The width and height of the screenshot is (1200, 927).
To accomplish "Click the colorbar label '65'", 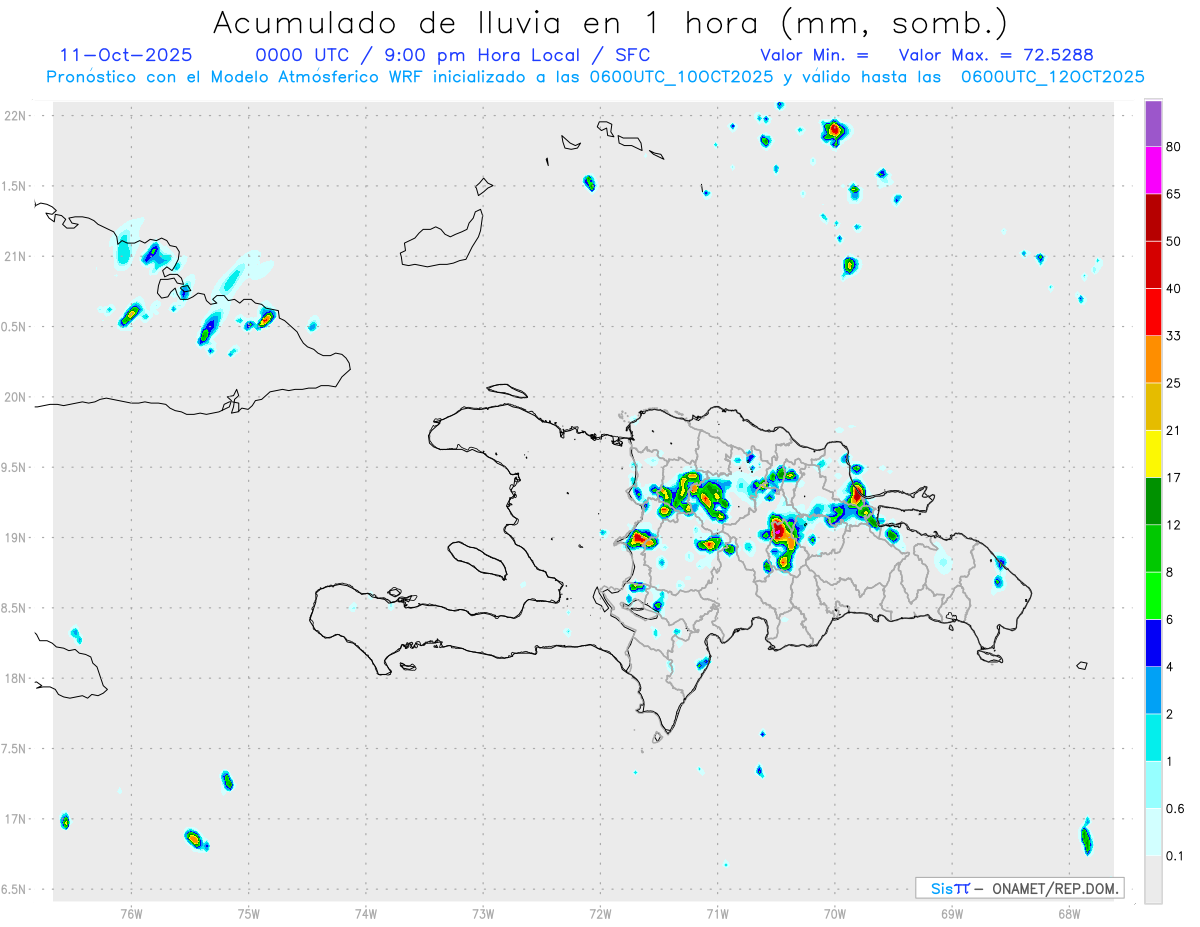I will (1173, 194).
